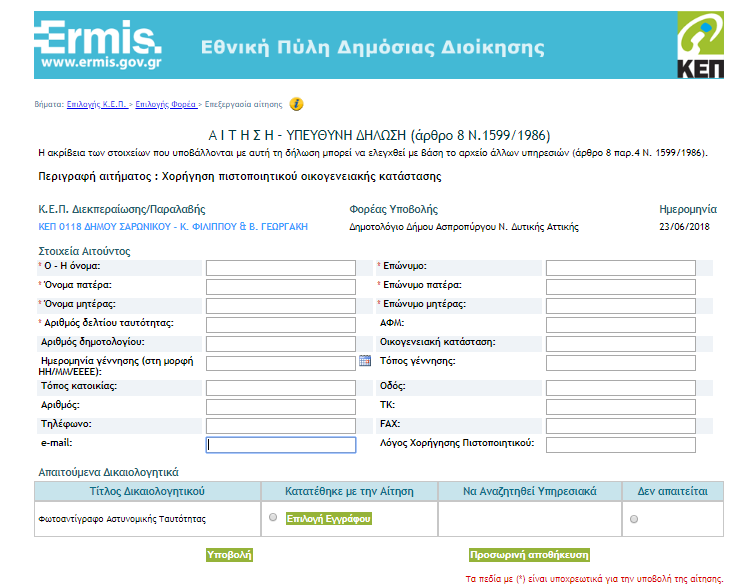The width and height of the screenshot is (739, 588).
Task: Select 'Κατατέθηκε με την Αίτηση' radio button
Action: pyautogui.click(x=273, y=518)
